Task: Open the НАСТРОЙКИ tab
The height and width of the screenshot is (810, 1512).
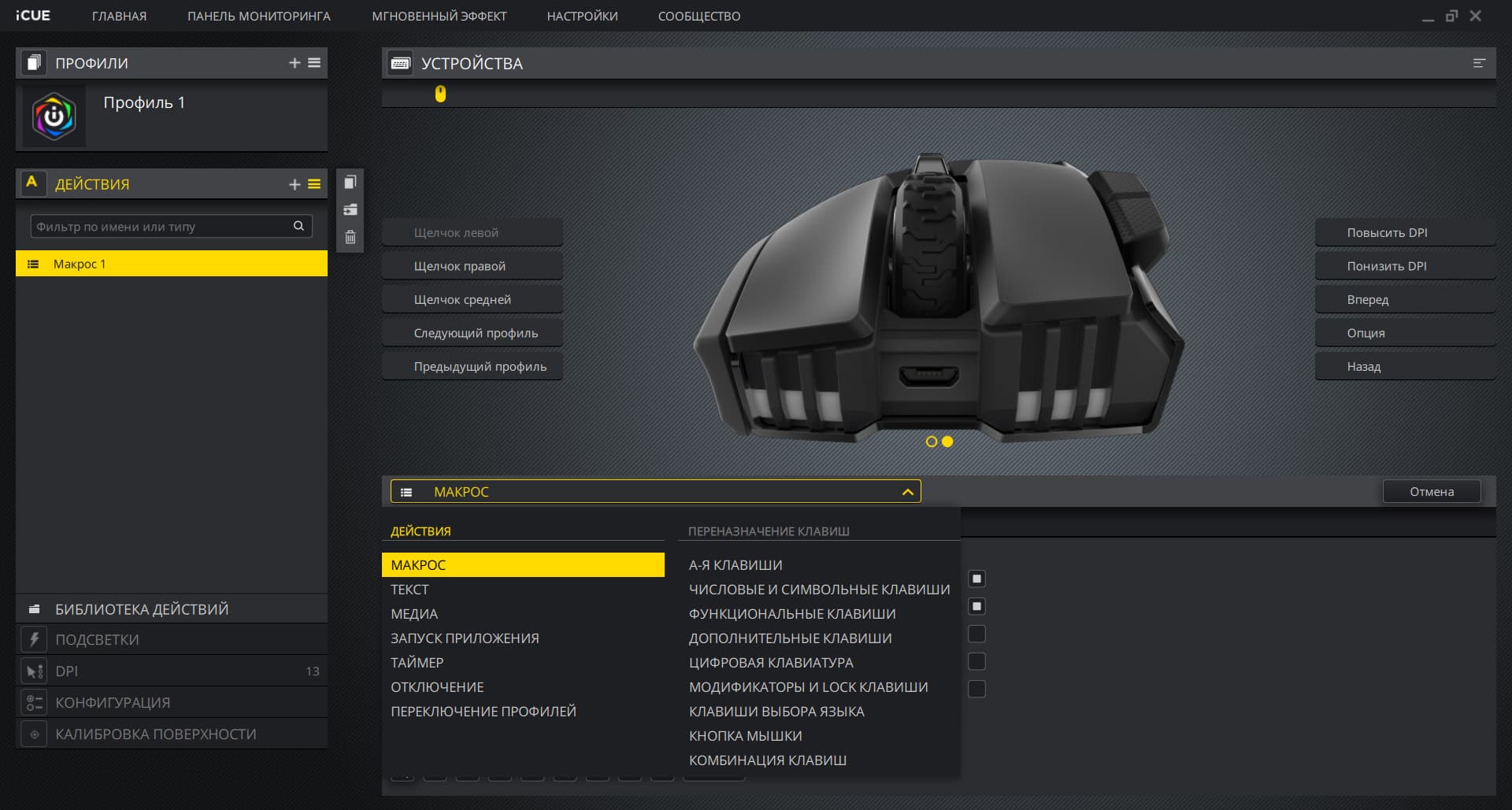Action: pyautogui.click(x=582, y=16)
